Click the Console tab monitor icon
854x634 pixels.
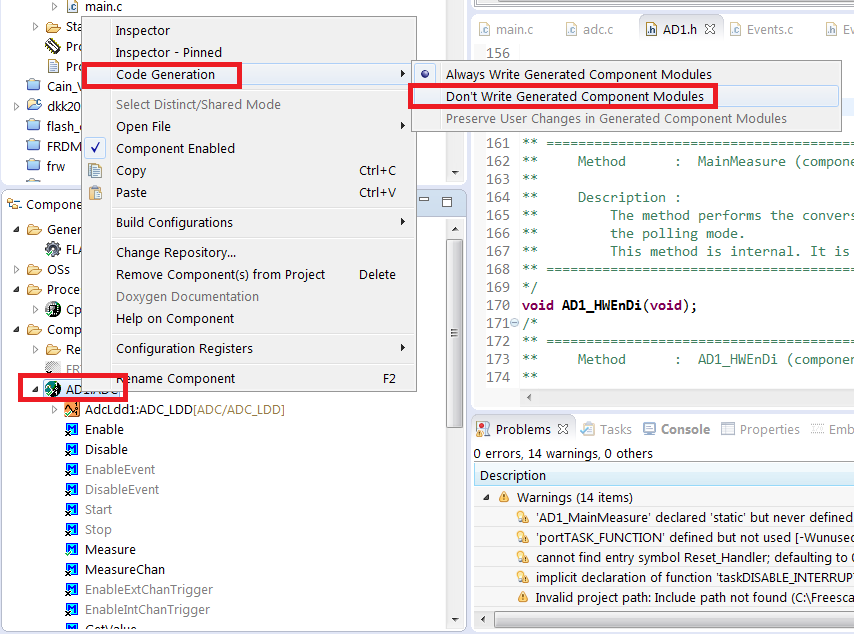coord(649,429)
